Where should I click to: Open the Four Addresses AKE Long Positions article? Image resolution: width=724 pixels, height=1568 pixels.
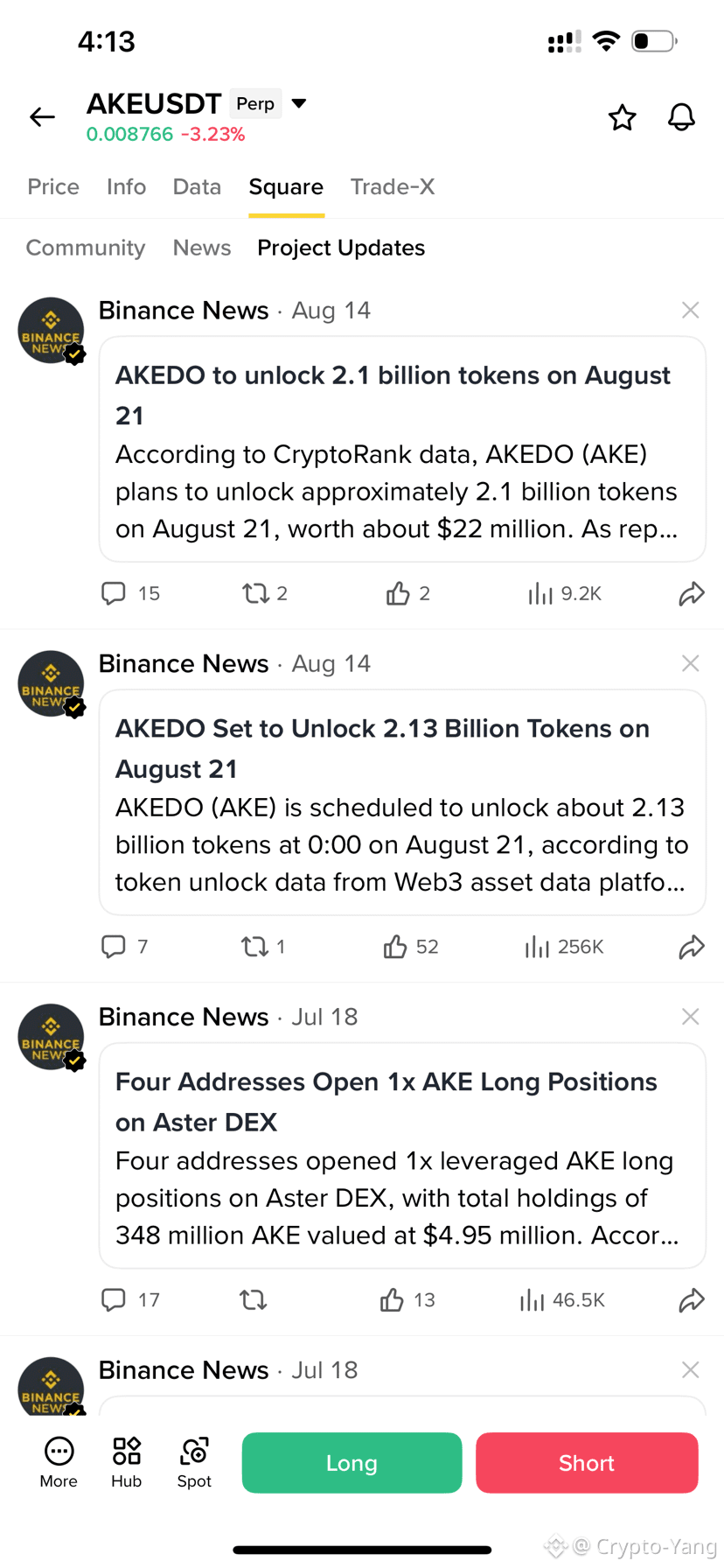click(x=402, y=1155)
